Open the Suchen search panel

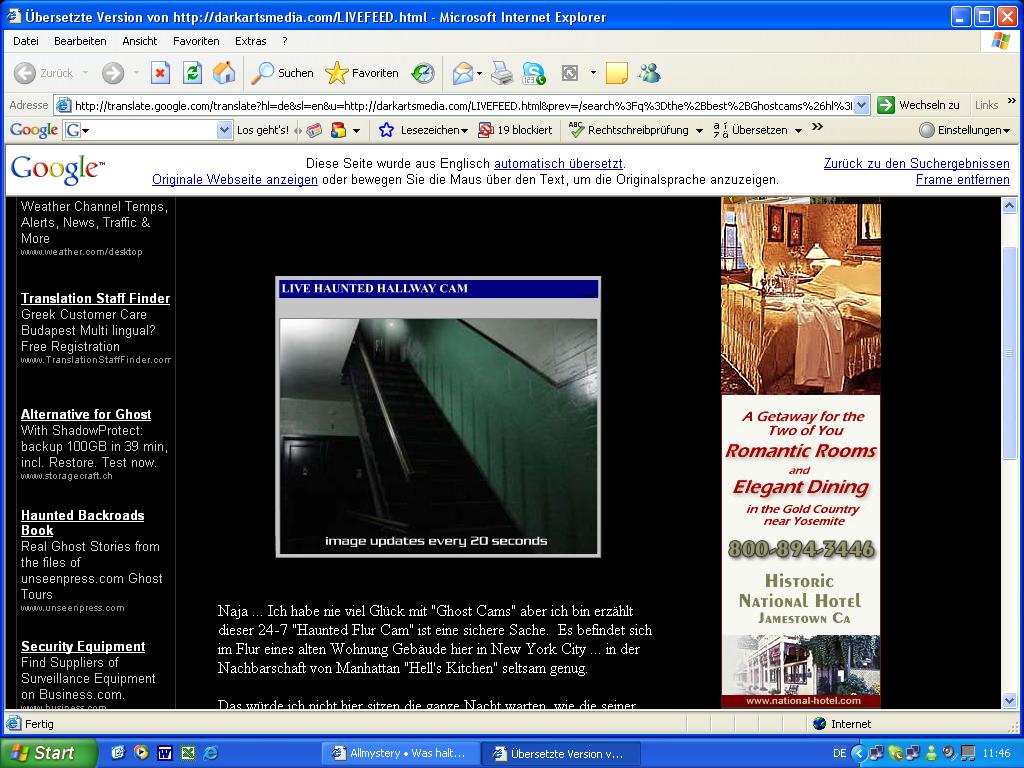pyautogui.click(x=283, y=73)
